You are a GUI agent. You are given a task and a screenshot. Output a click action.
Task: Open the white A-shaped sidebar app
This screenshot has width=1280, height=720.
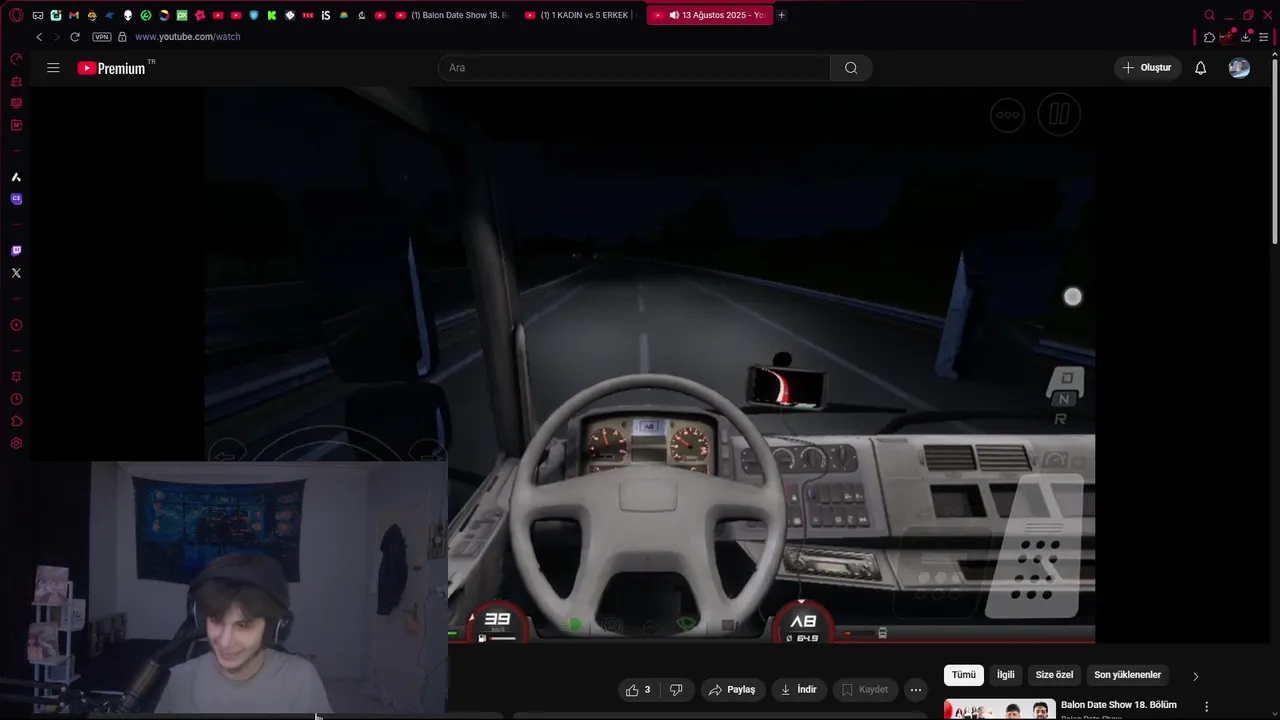coord(16,177)
